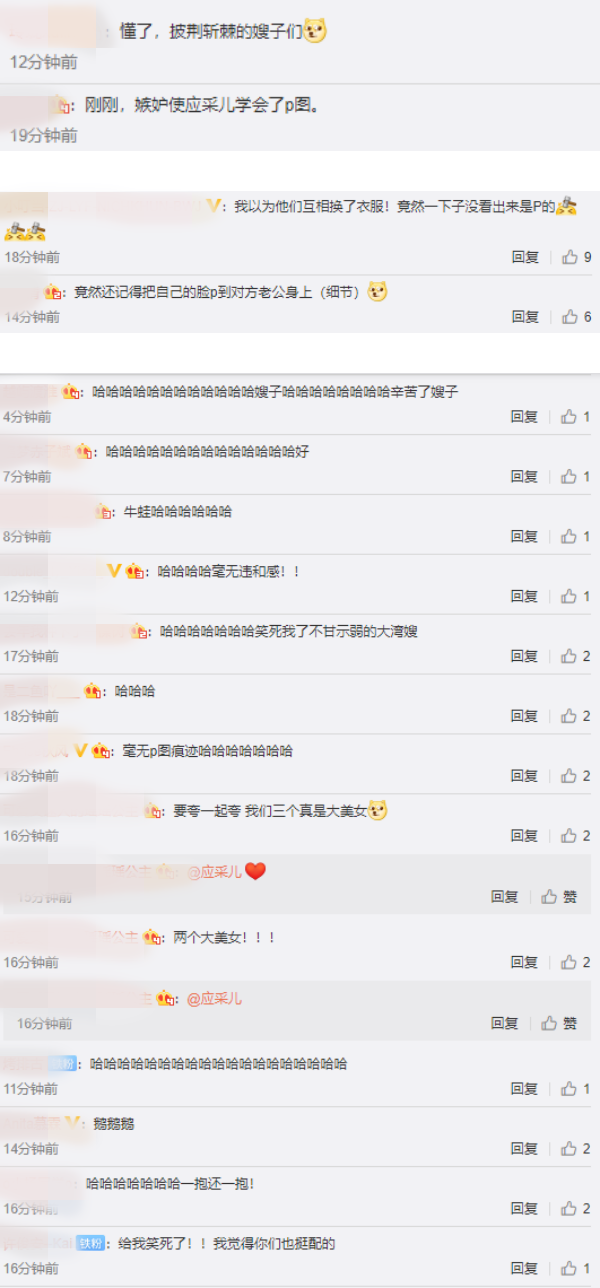This screenshot has width=600, height=1288.
Task: Reply to the 哈哈哈 comment from 18 minutes ago
Action: pos(525,716)
